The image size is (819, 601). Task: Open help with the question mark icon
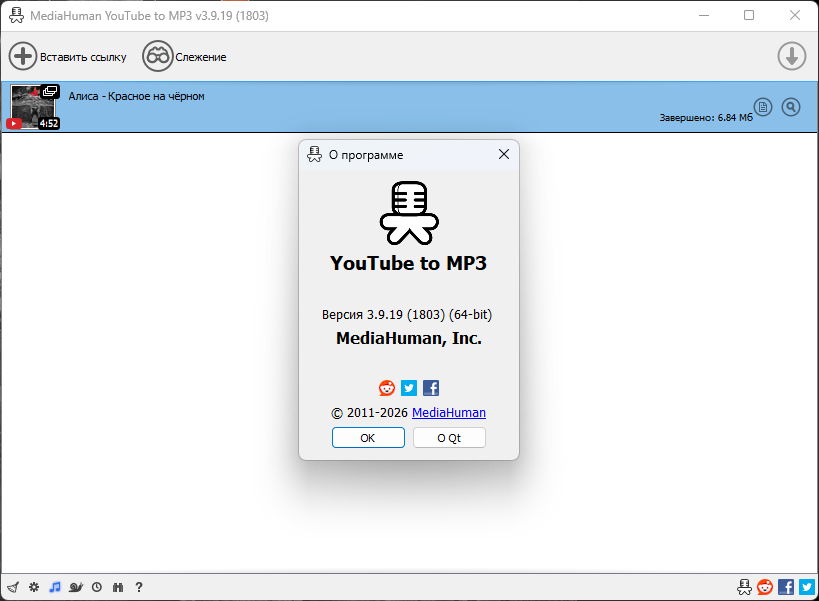point(139,587)
